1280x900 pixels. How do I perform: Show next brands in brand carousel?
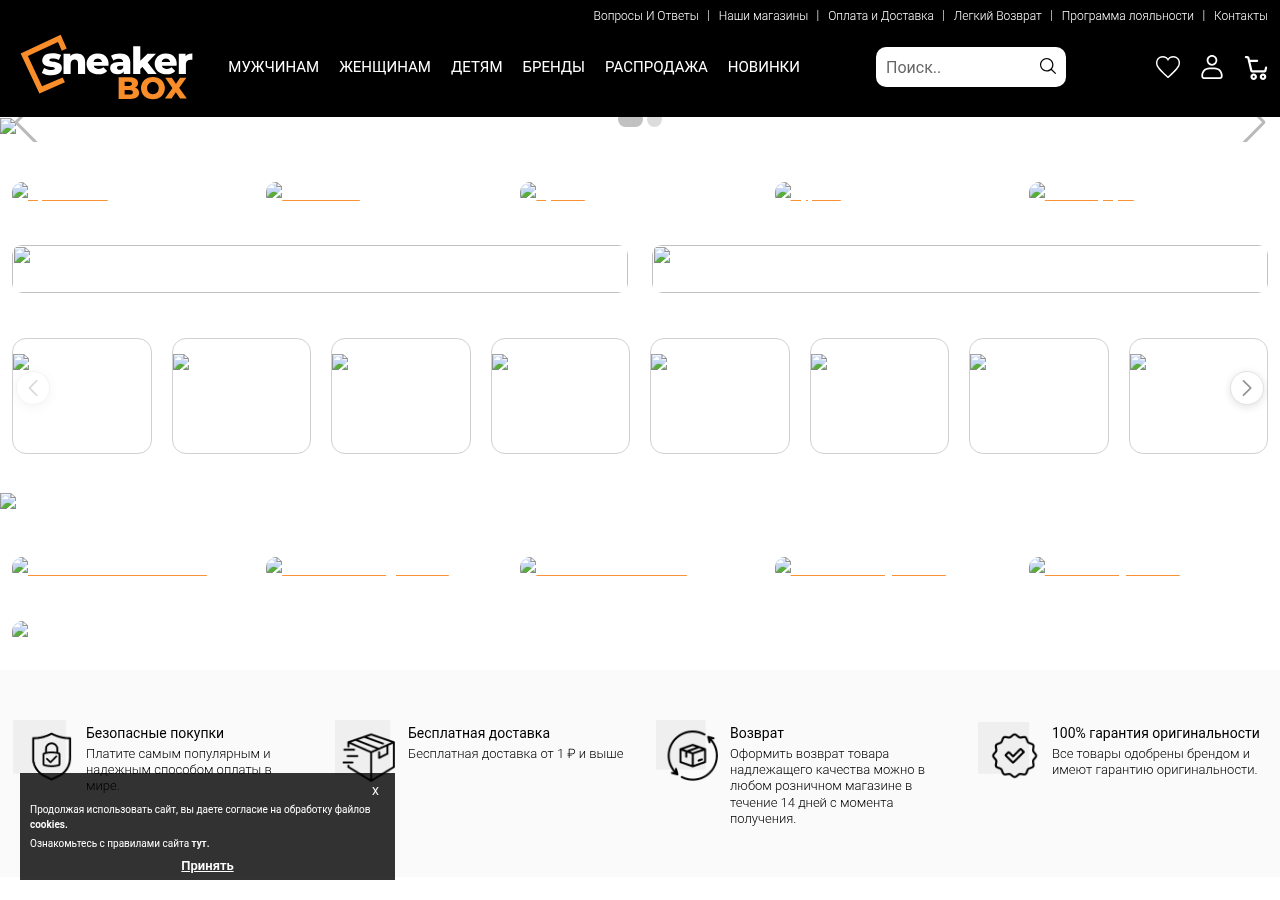[x=1247, y=388]
